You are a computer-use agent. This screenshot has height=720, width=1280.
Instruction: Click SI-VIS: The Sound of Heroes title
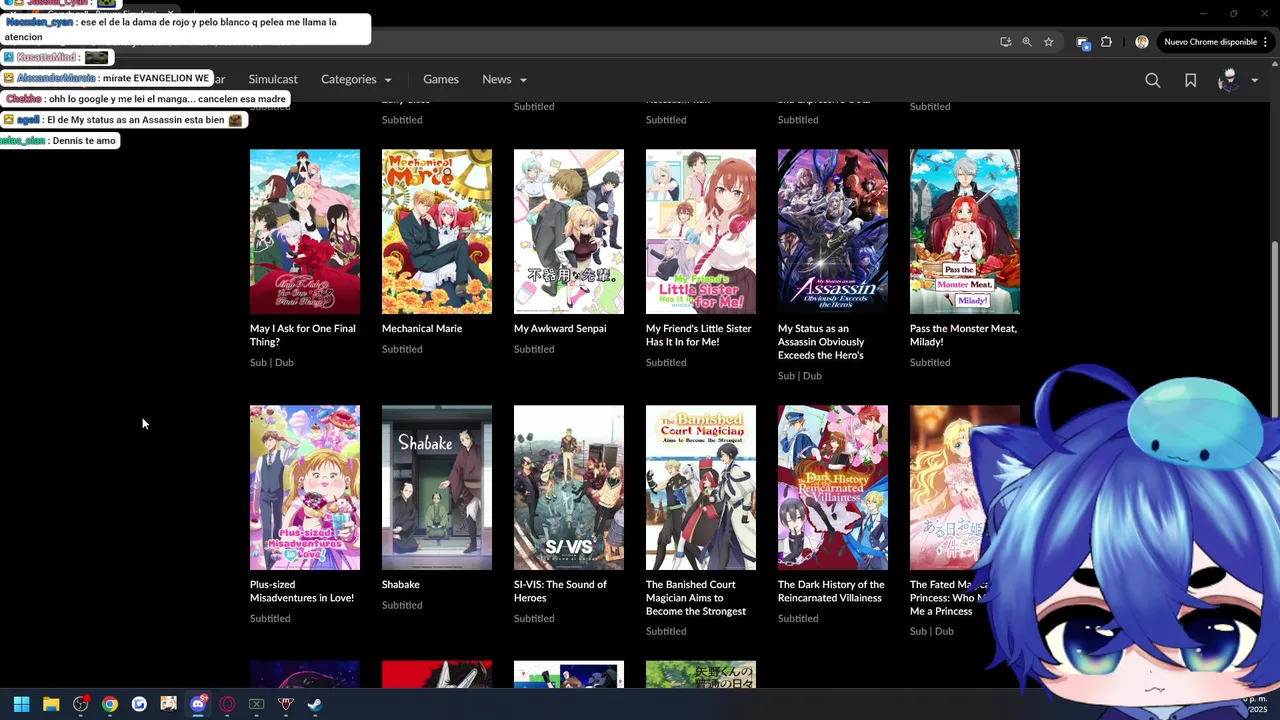(560, 591)
